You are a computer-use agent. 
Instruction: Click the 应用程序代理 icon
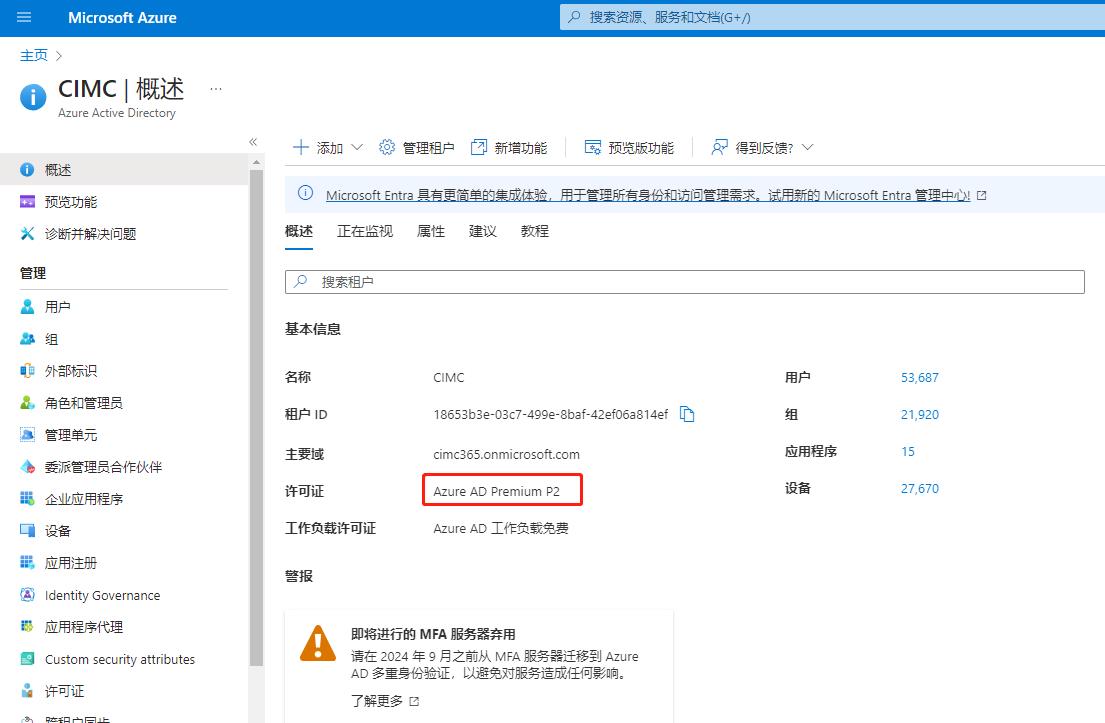tap(27, 626)
